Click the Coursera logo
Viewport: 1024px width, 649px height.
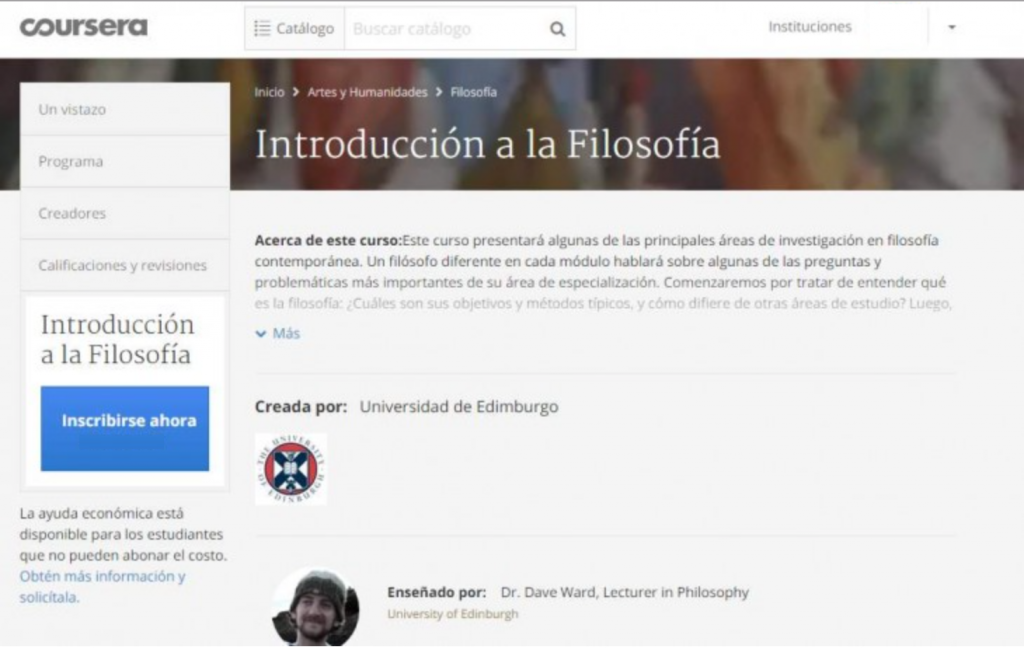[83, 27]
